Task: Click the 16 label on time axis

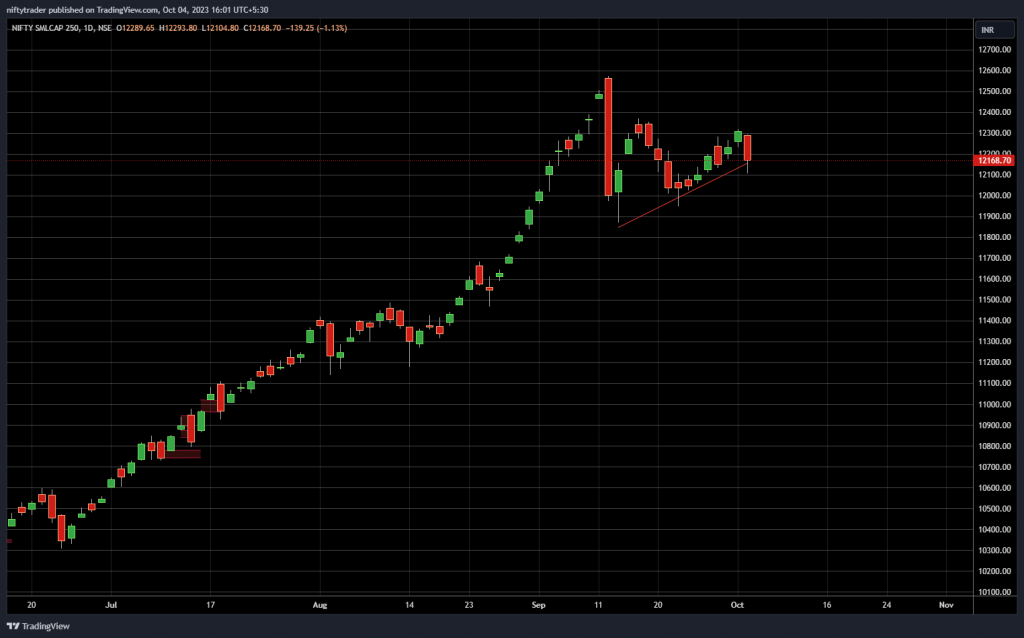Action: click(x=827, y=605)
